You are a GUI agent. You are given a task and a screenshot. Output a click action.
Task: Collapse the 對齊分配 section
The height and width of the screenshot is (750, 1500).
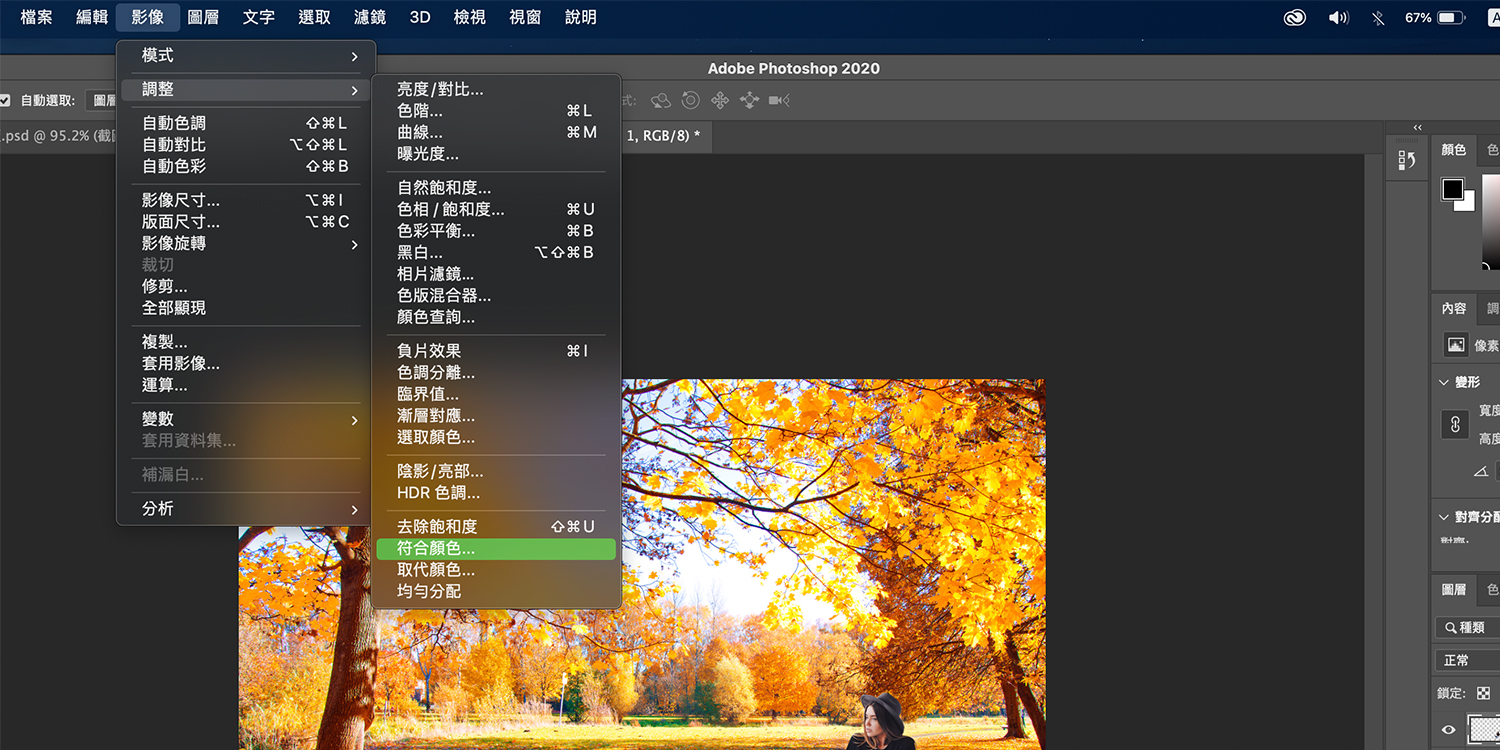pos(1444,517)
